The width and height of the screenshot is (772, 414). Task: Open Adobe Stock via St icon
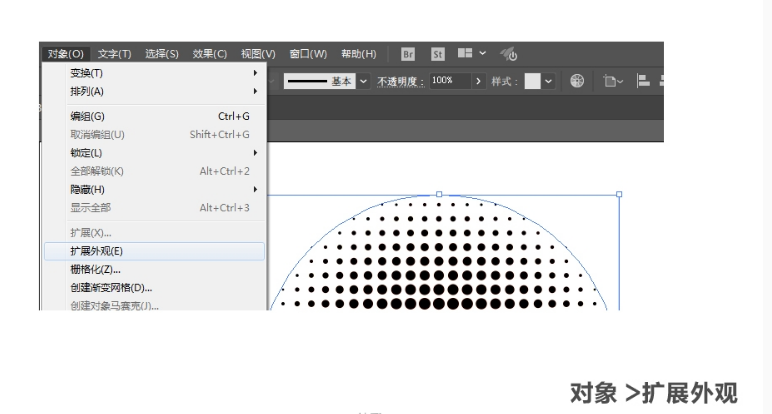tap(437, 54)
